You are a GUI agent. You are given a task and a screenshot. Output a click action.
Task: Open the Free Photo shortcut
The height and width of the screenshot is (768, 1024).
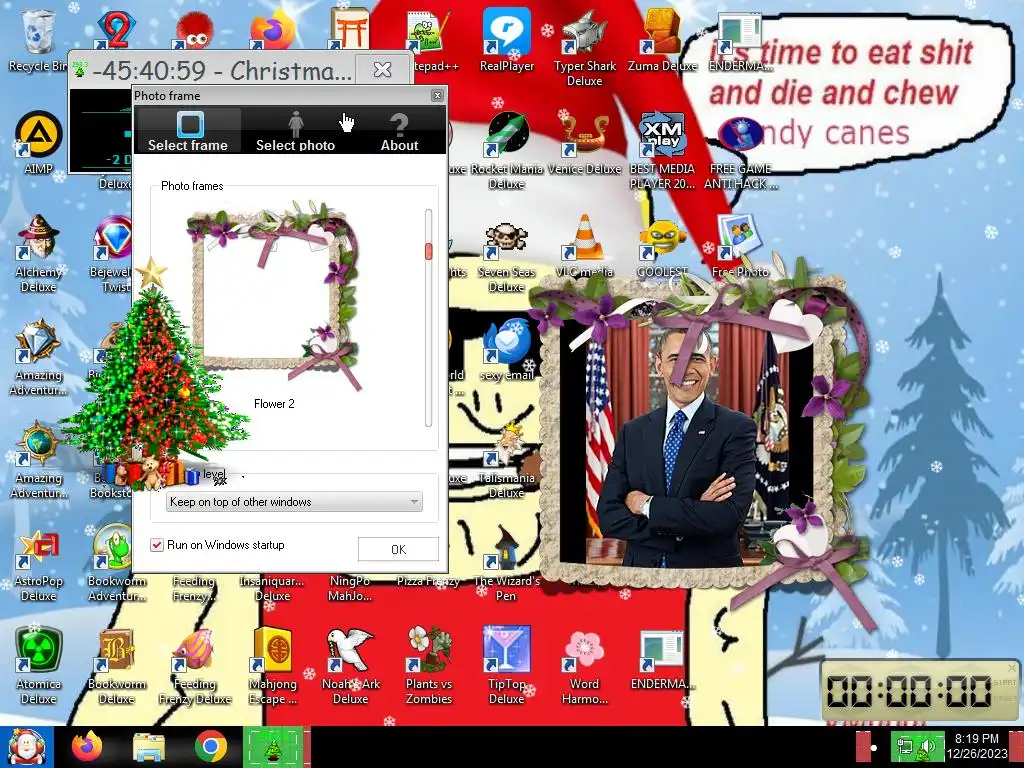pyautogui.click(x=741, y=247)
